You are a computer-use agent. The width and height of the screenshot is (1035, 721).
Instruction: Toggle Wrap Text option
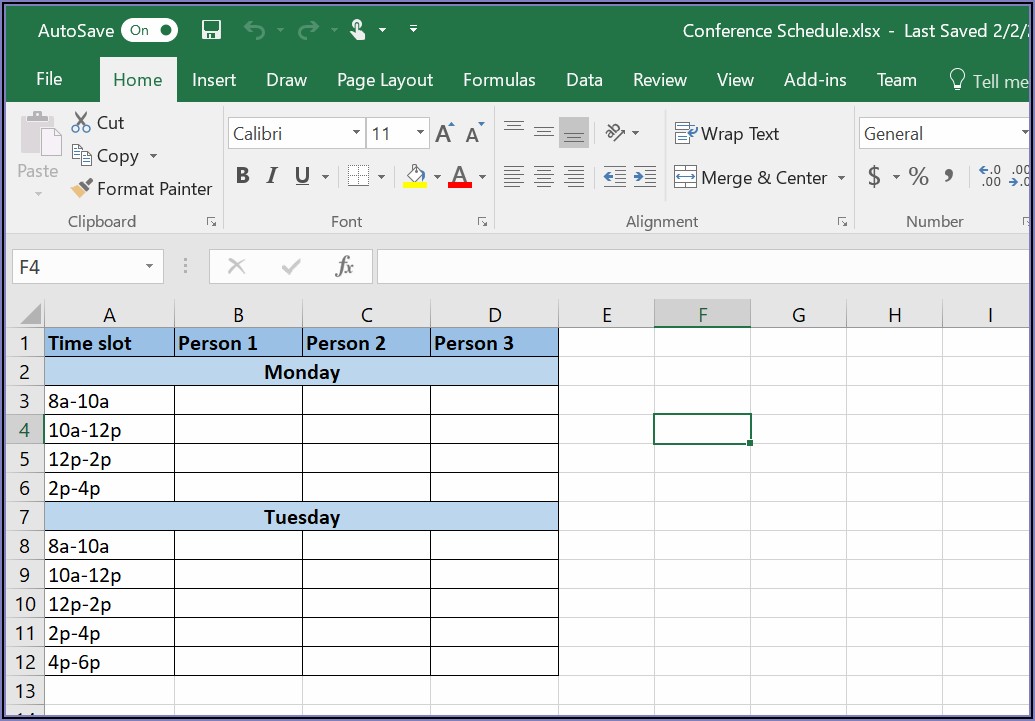pyautogui.click(x=727, y=133)
